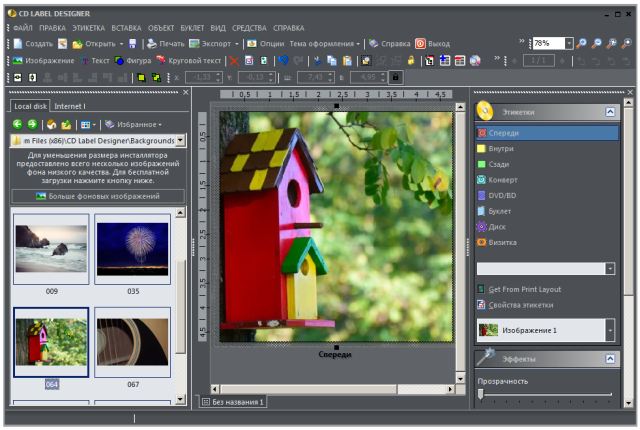
Task: Choose the Фигура shape tool
Action: [132, 60]
